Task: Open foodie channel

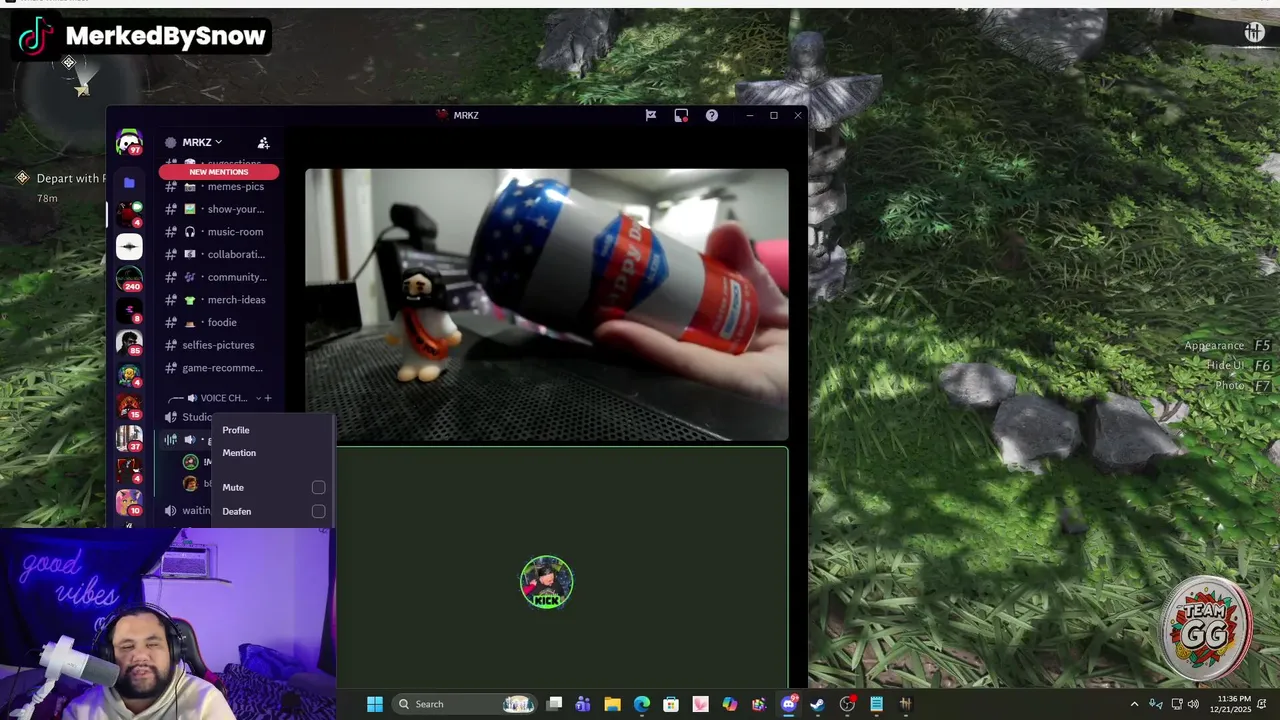Action: [220, 322]
